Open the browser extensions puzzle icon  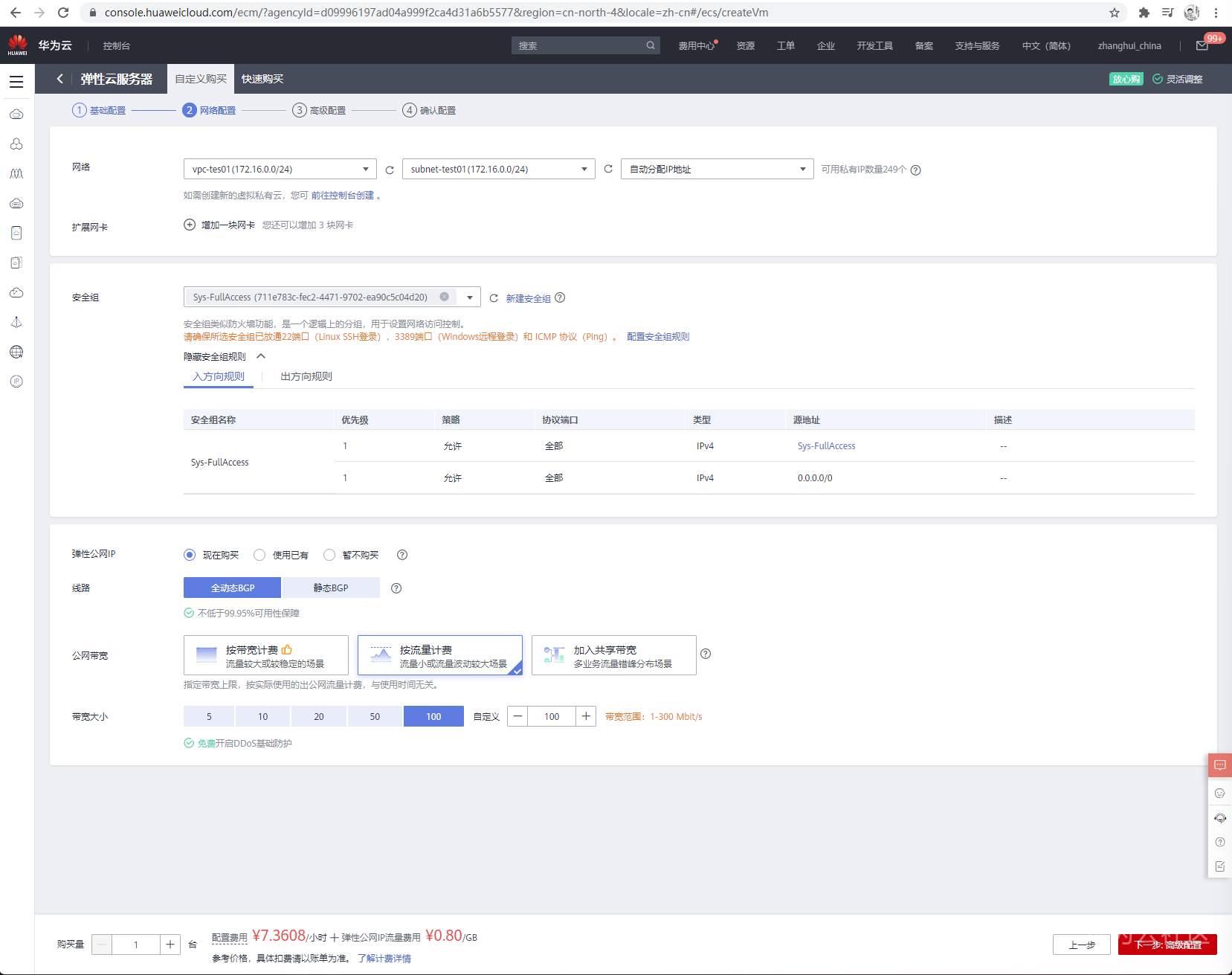coord(1144,13)
